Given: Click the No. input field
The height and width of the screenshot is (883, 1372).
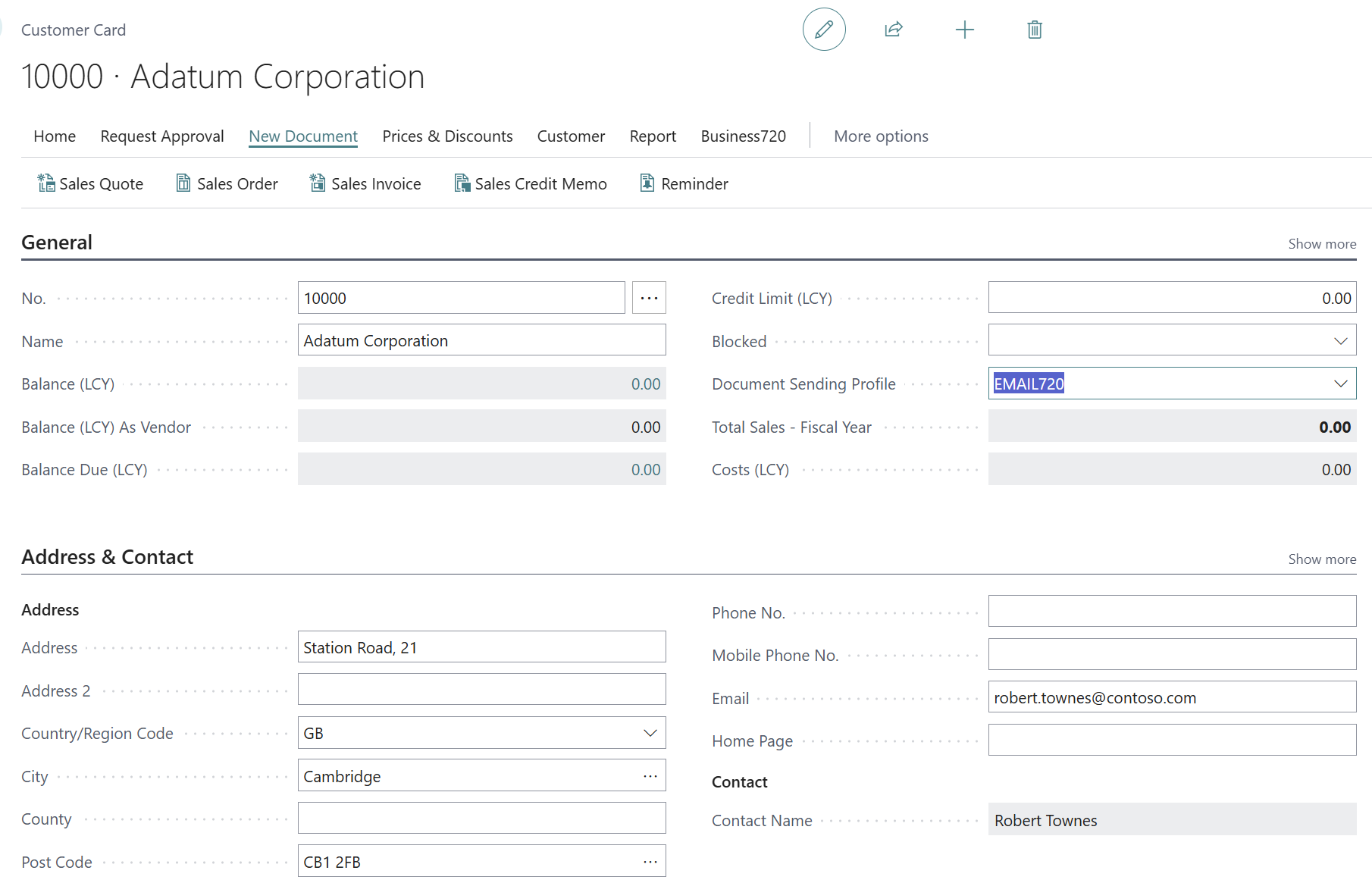Looking at the screenshot, I should point(461,298).
